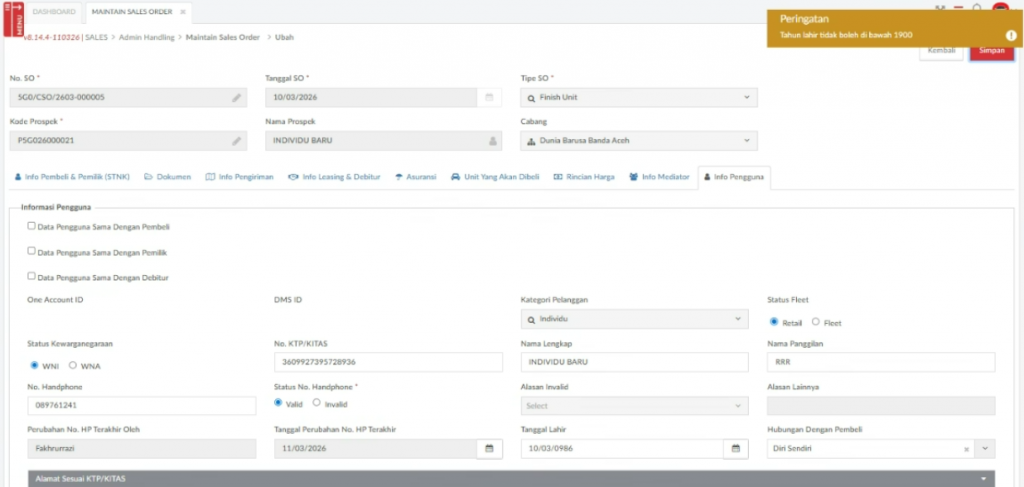The image size is (1024, 487).
Task: Click the pencil icon in No. SO field
Action: (237, 98)
